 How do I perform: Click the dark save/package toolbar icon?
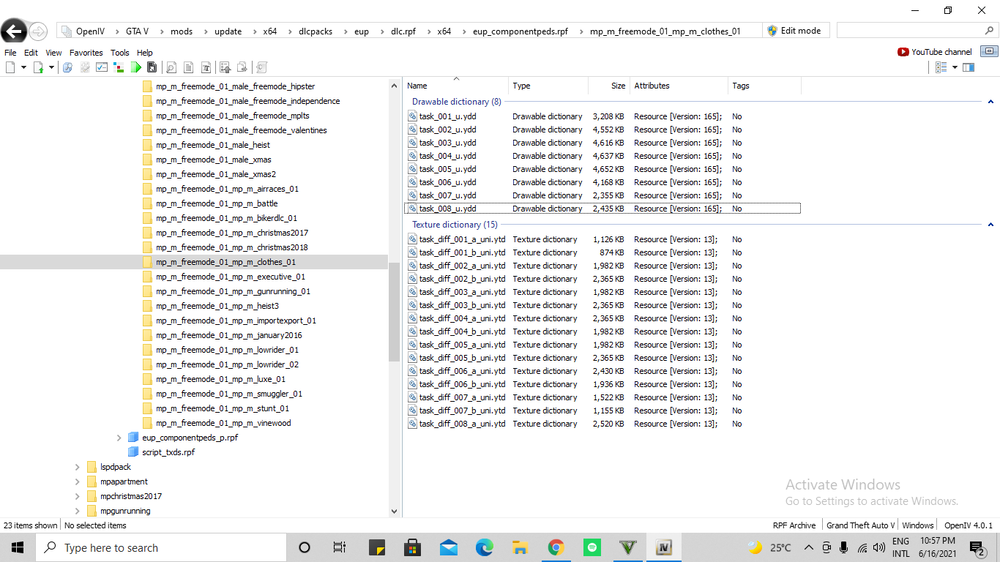152,68
